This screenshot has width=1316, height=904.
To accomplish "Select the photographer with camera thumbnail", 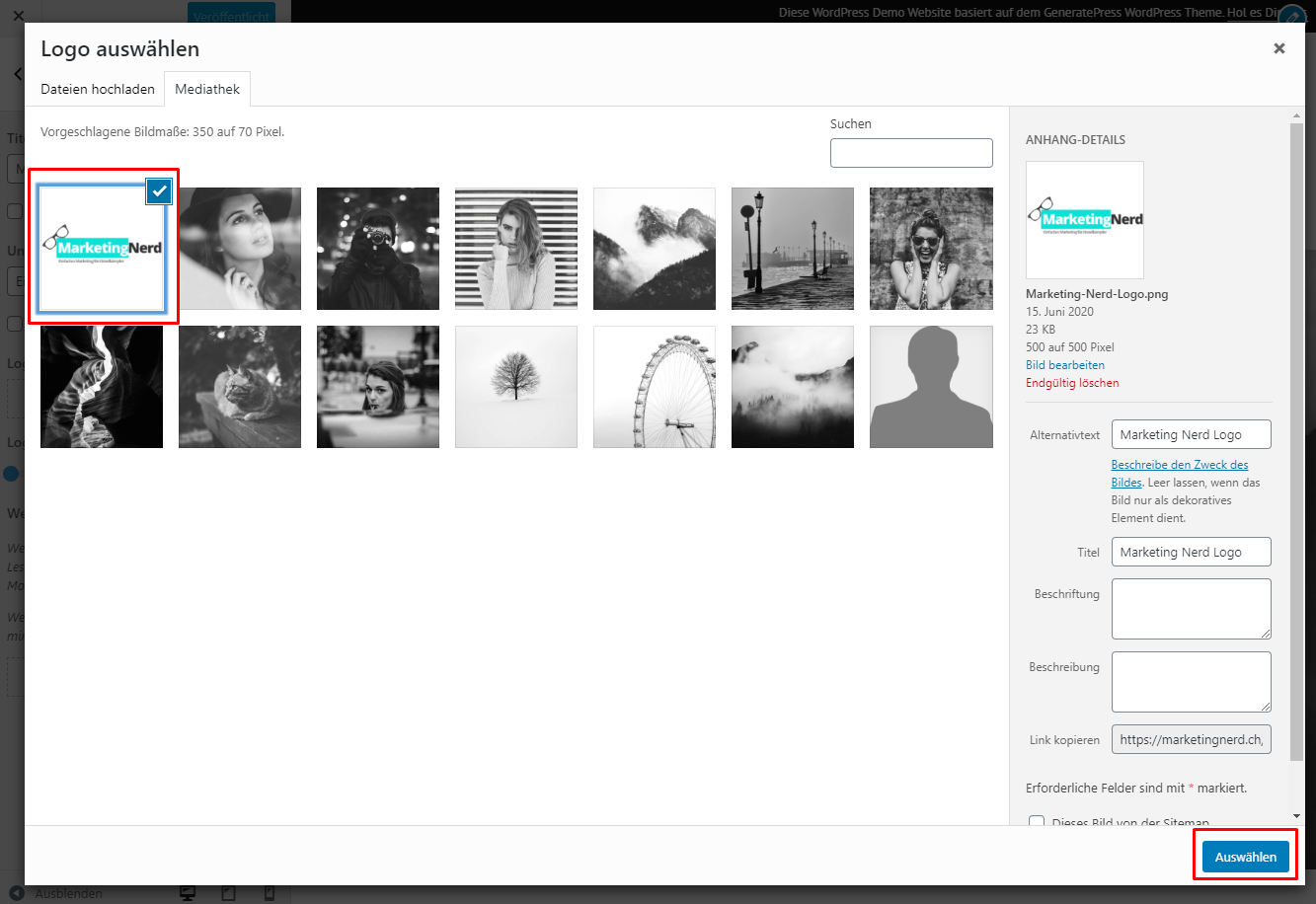I will [378, 249].
